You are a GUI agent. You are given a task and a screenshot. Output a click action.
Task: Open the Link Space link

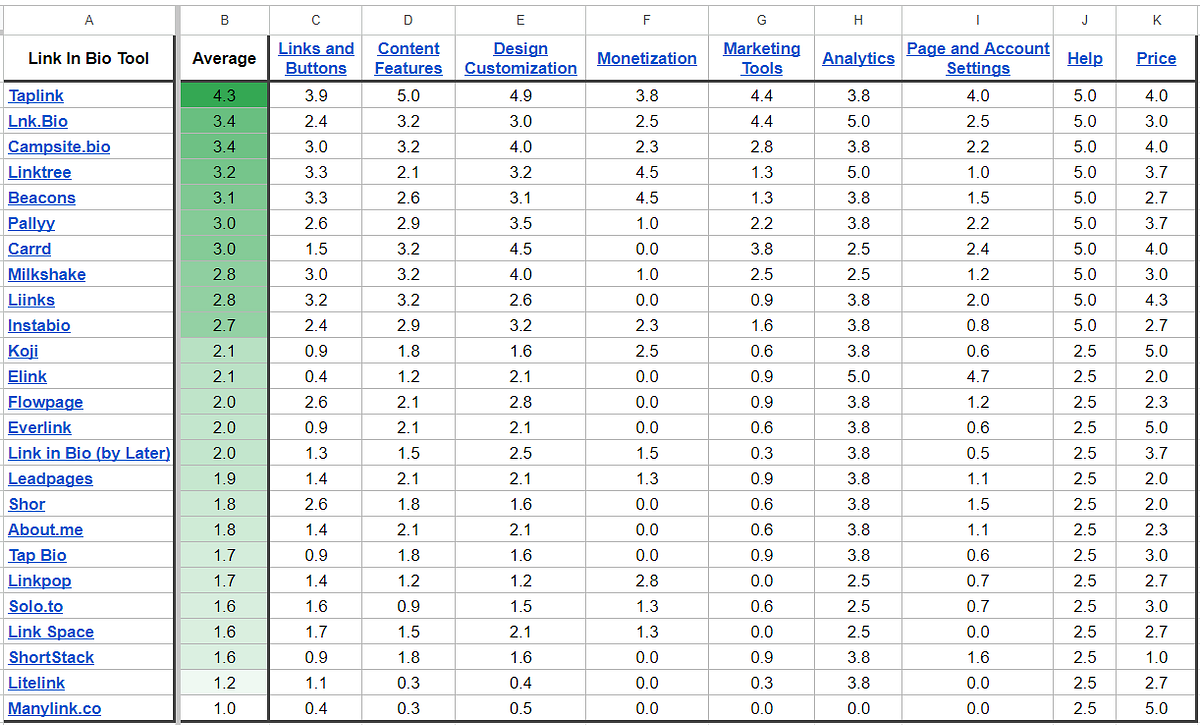pyautogui.click(x=51, y=631)
